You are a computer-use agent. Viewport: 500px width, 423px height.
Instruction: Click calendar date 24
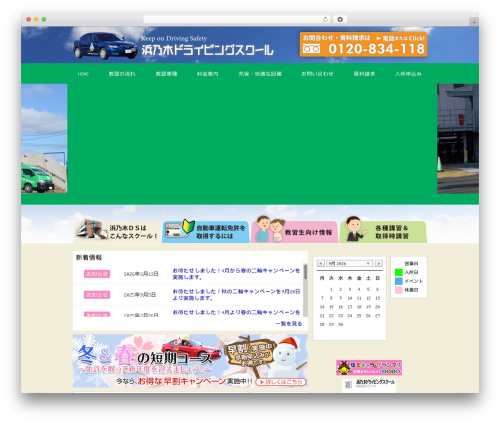pyautogui.click(x=350, y=315)
